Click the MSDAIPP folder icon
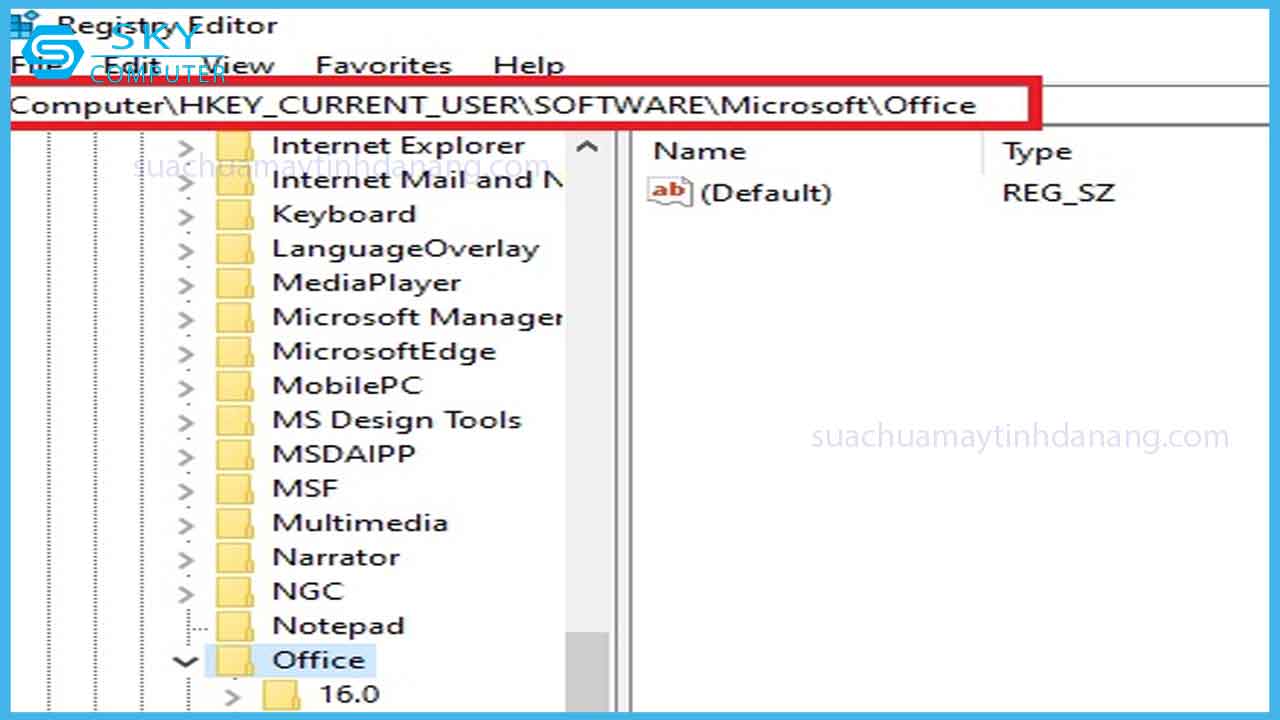 [x=235, y=454]
